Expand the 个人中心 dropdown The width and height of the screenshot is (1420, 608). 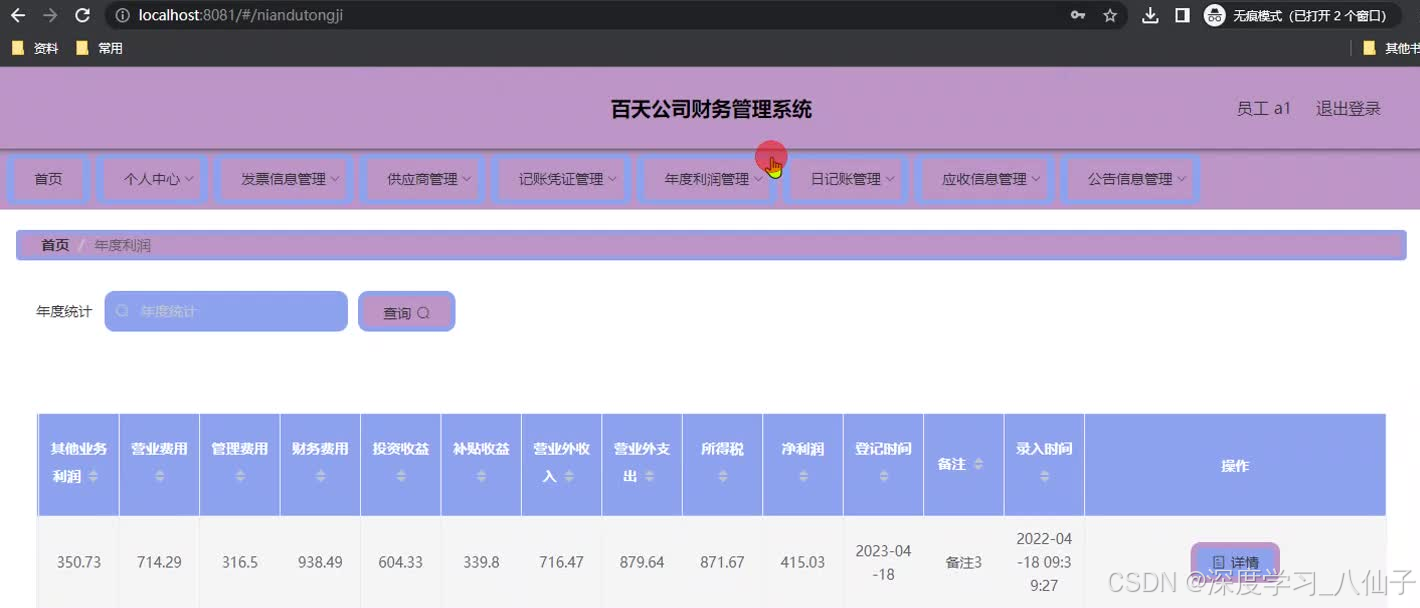pos(152,178)
